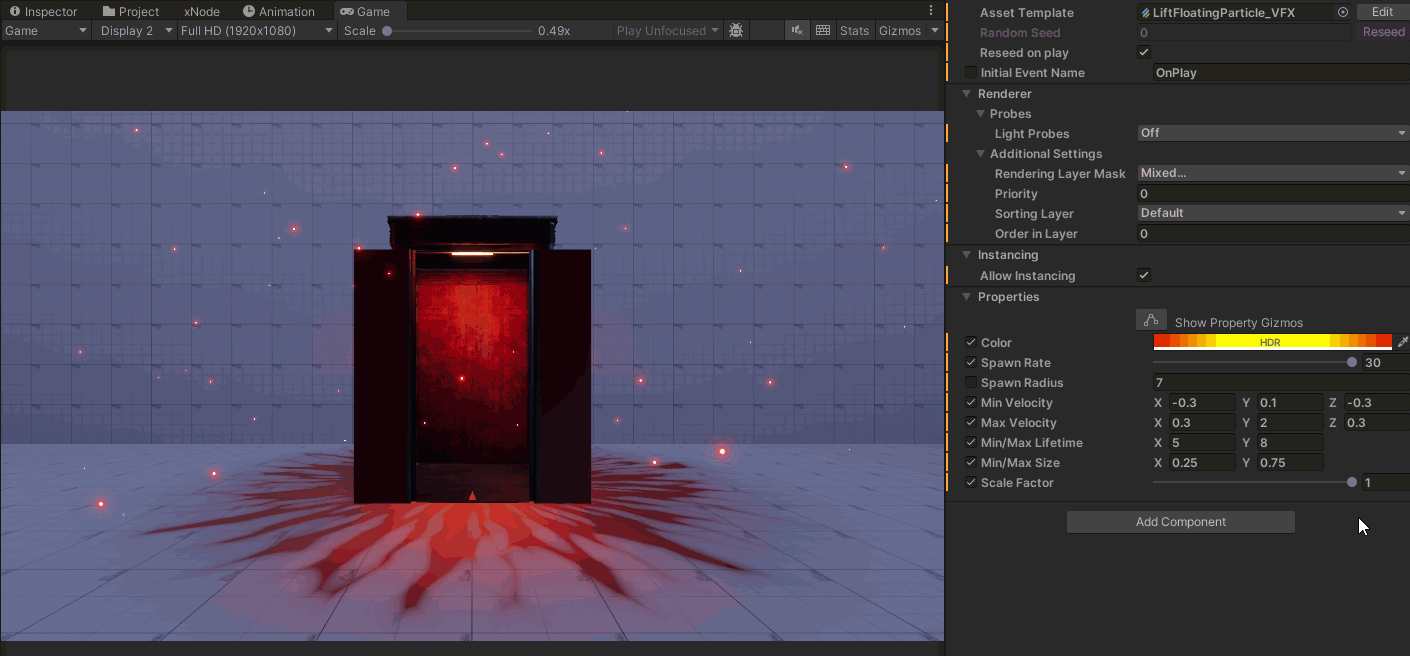Toggle the Min Velocity override checkbox
The image size is (1410, 656).
[971, 402]
